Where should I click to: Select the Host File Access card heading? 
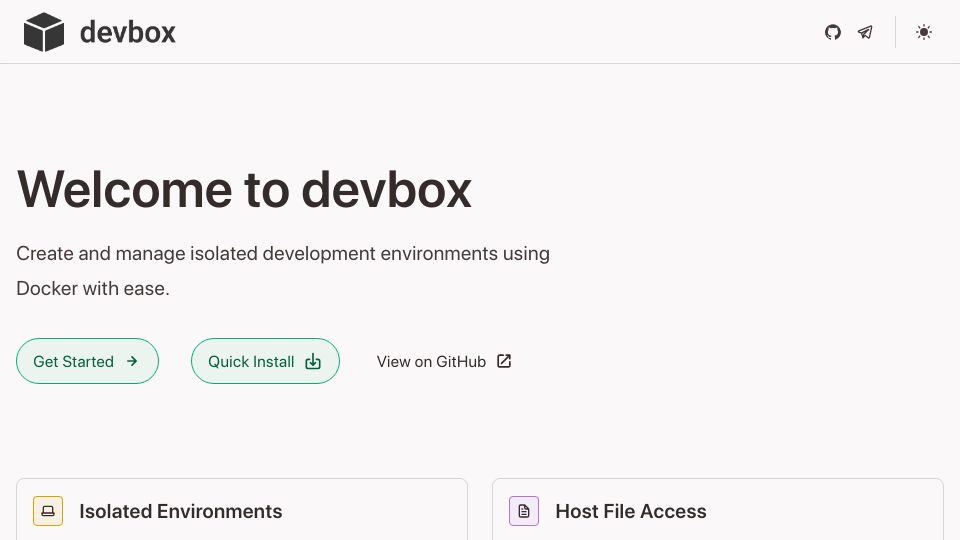tap(631, 511)
